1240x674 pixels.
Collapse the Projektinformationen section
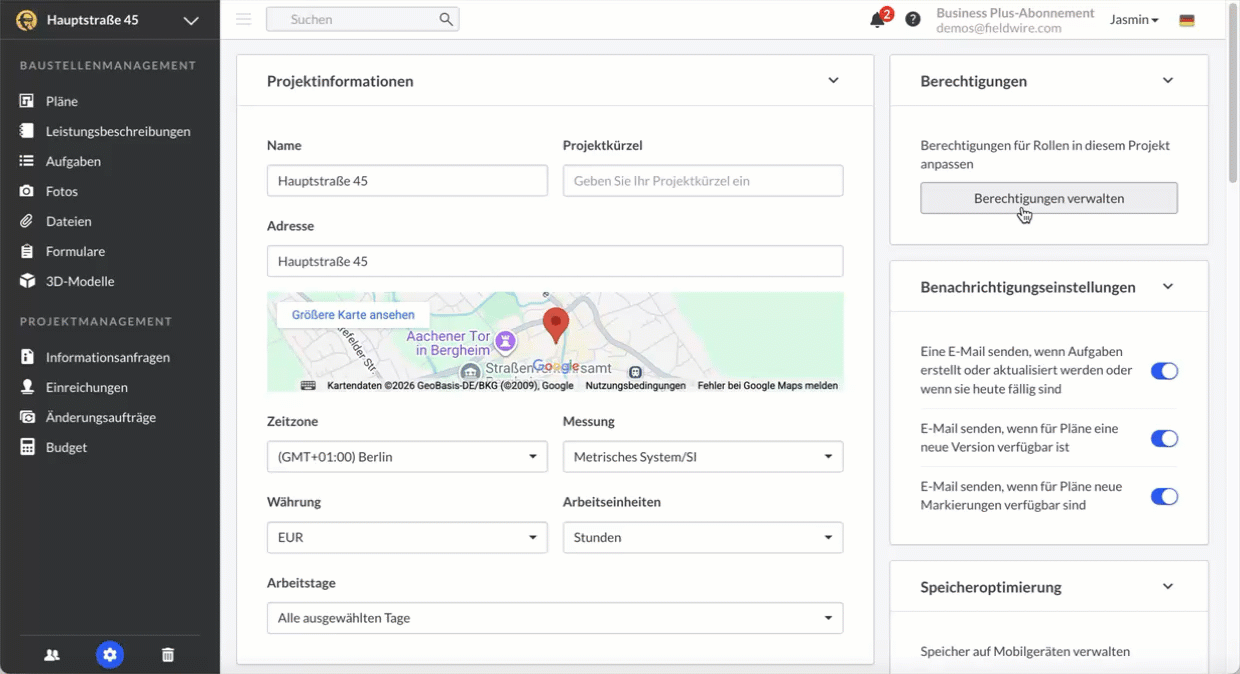tap(833, 81)
